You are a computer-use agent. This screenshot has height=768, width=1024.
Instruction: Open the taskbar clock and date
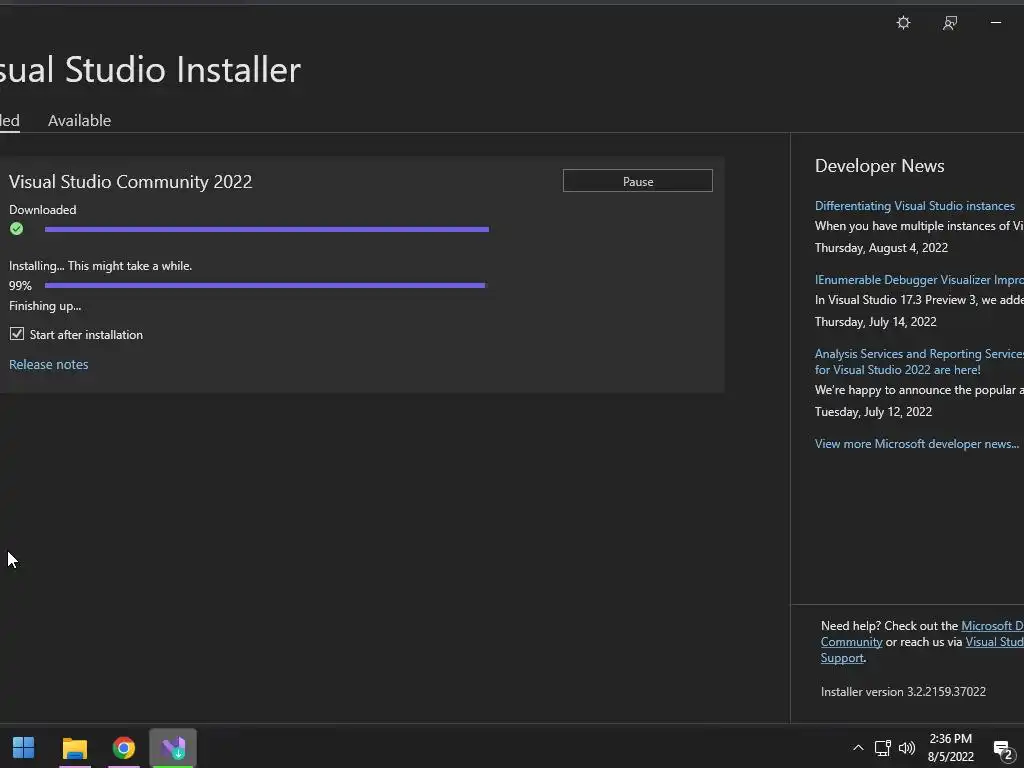click(951, 748)
